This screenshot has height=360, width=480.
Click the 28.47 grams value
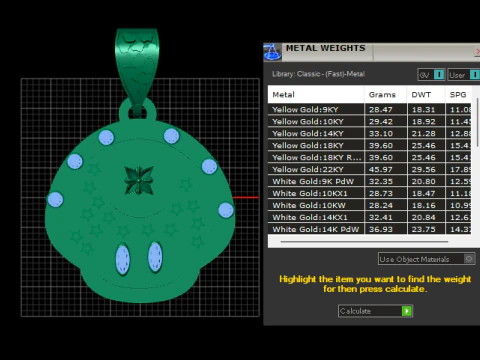coord(381,110)
